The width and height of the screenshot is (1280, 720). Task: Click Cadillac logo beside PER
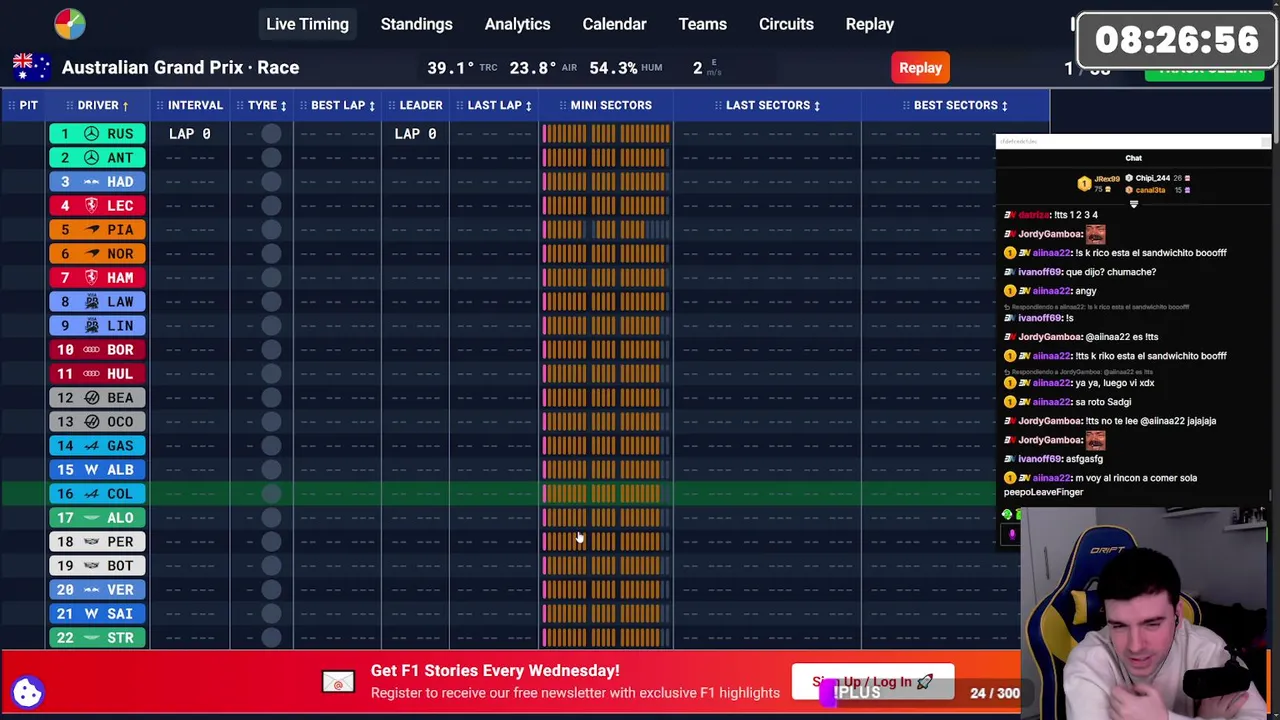(x=92, y=542)
